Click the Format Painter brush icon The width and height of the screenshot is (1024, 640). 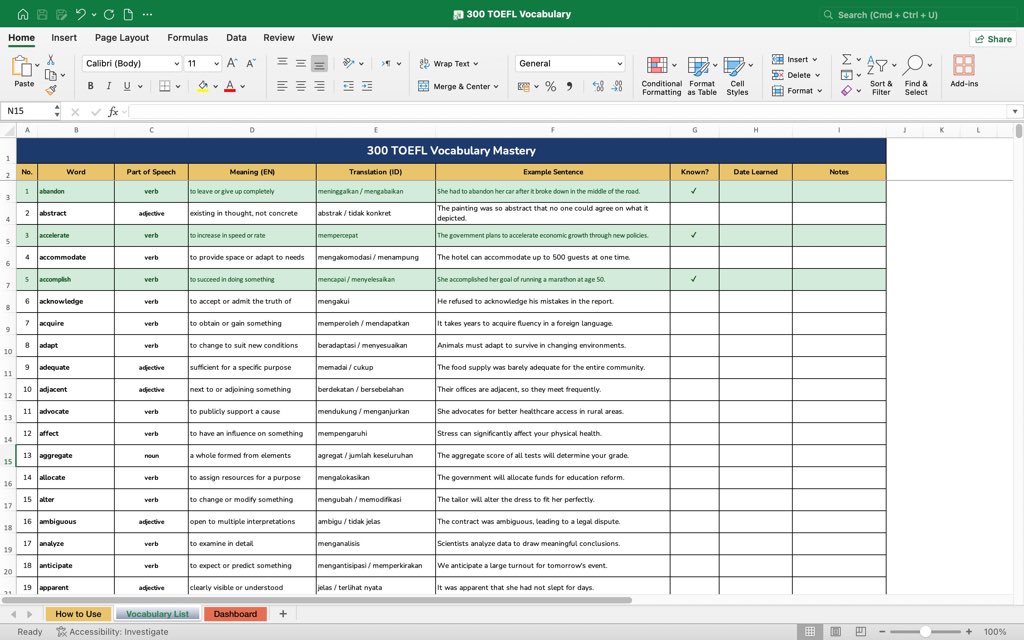[51, 89]
